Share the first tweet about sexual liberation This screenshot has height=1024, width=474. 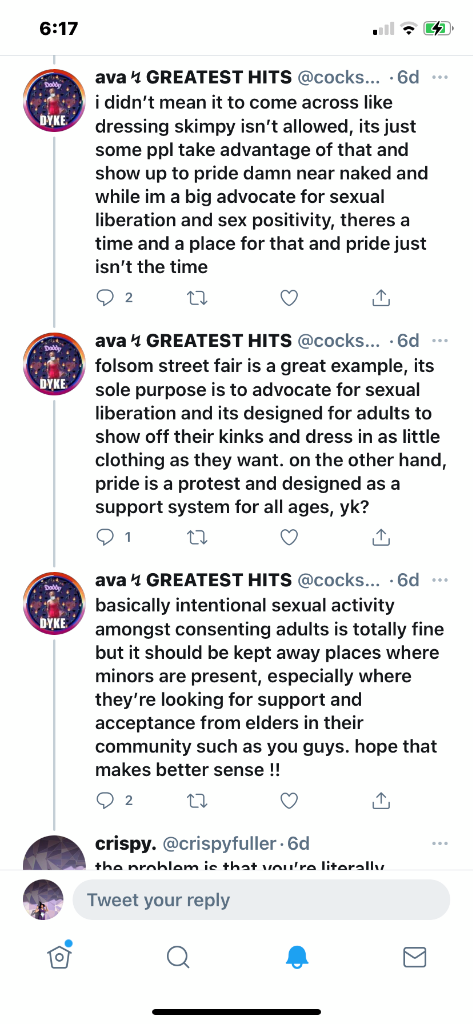tap(381, 298)
